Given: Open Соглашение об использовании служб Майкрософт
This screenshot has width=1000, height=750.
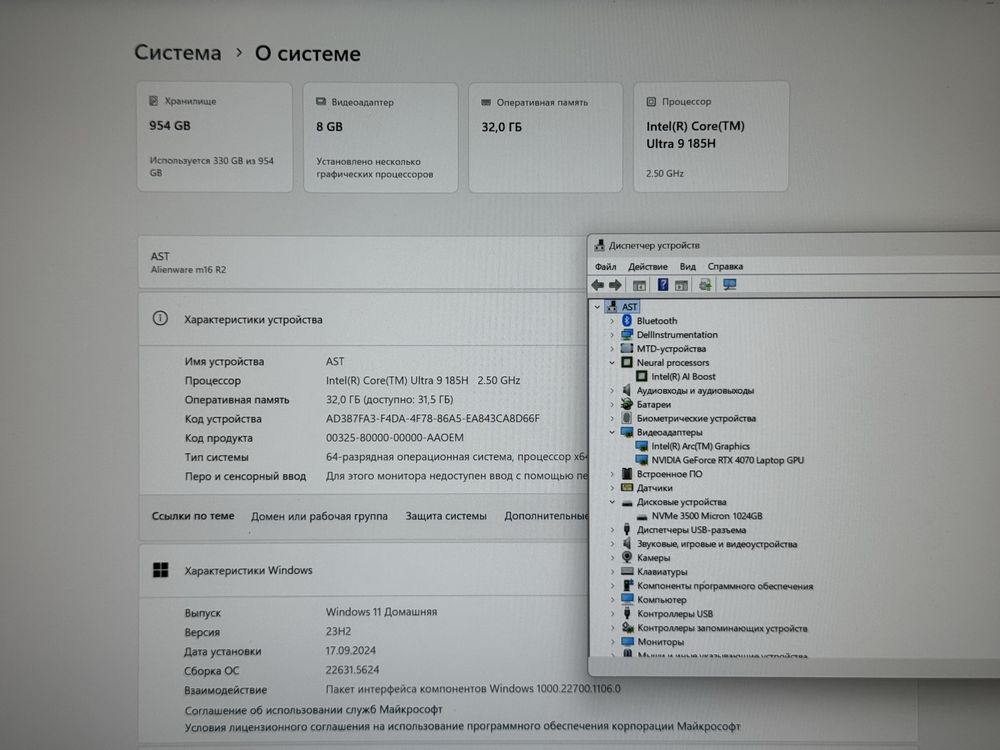Looking at the screenshot, I should [x=313, y=710].
